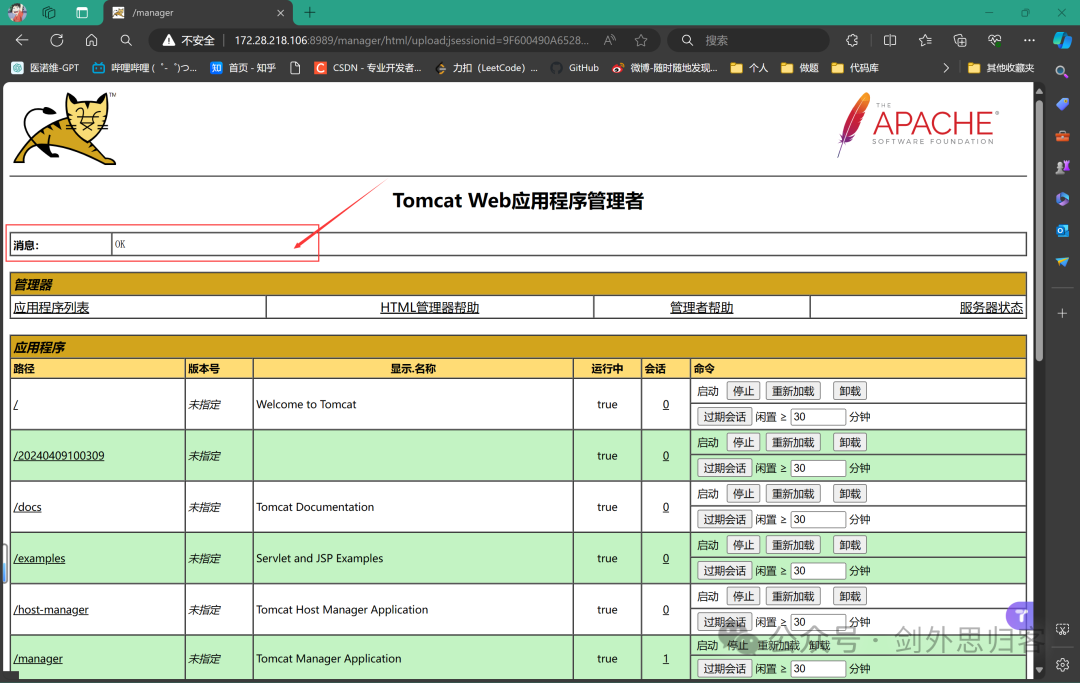Open the favorites list icon

[x=925, y=40]
